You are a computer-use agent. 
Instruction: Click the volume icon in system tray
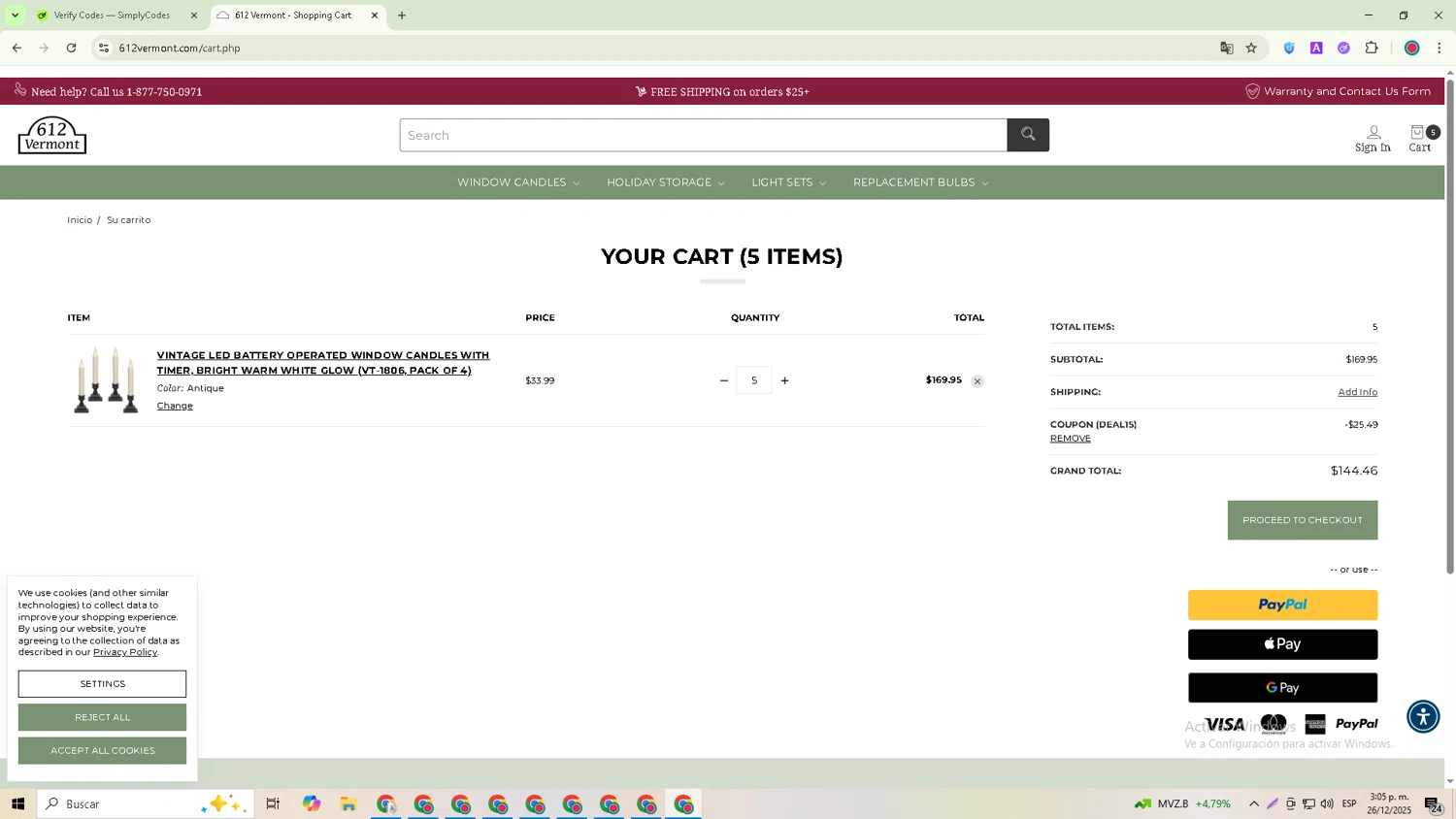pos(1327,804)
